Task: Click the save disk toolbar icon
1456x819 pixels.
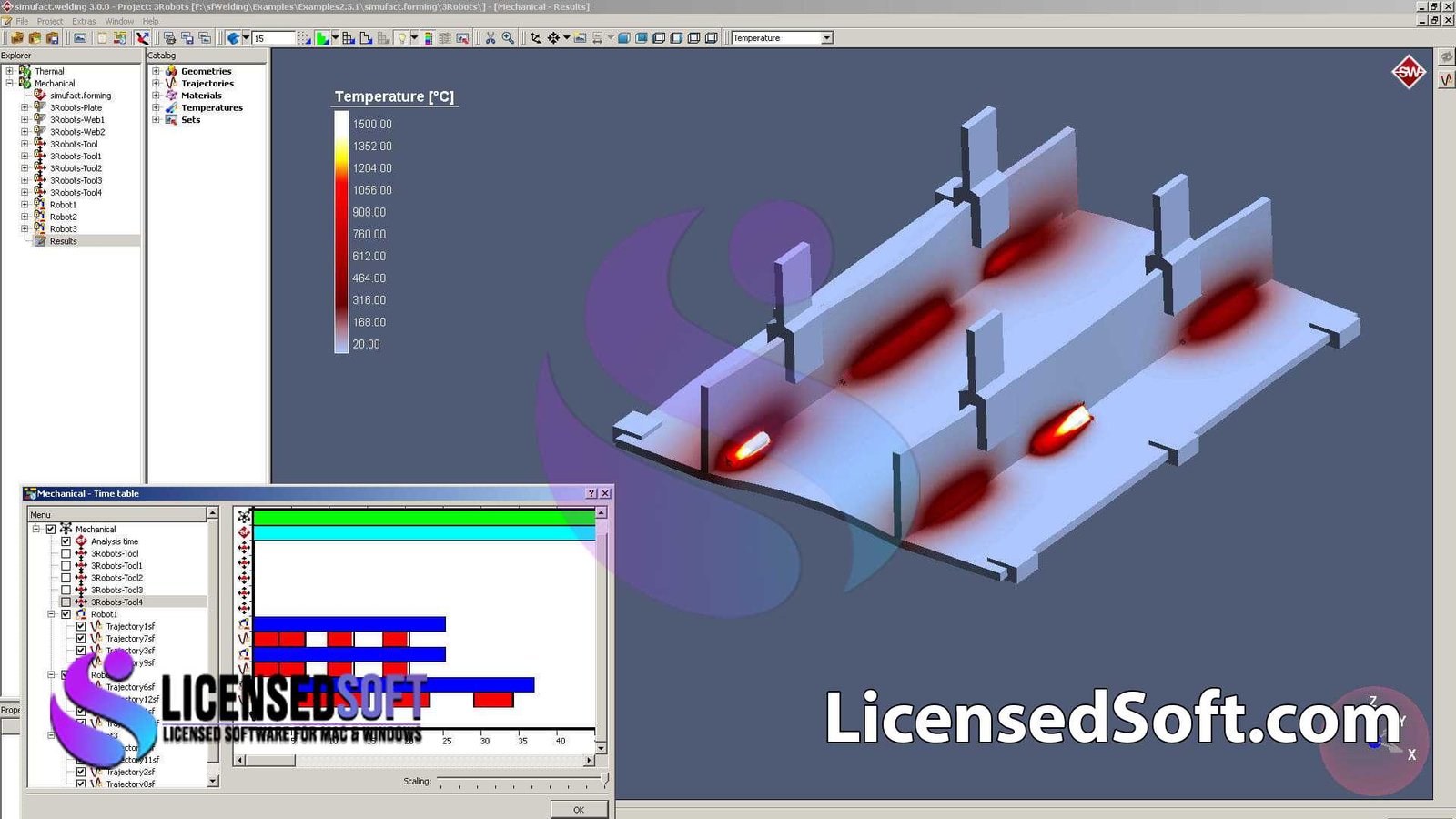Action: (53, 38)
